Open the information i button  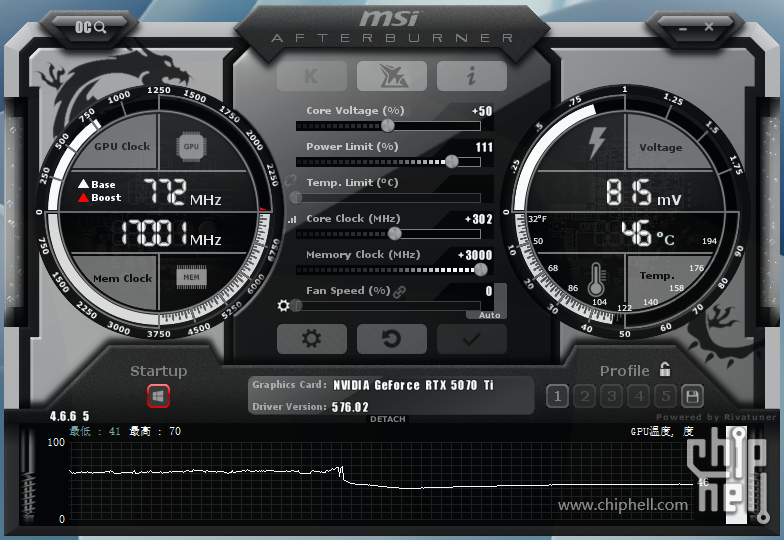coord(472,76)
